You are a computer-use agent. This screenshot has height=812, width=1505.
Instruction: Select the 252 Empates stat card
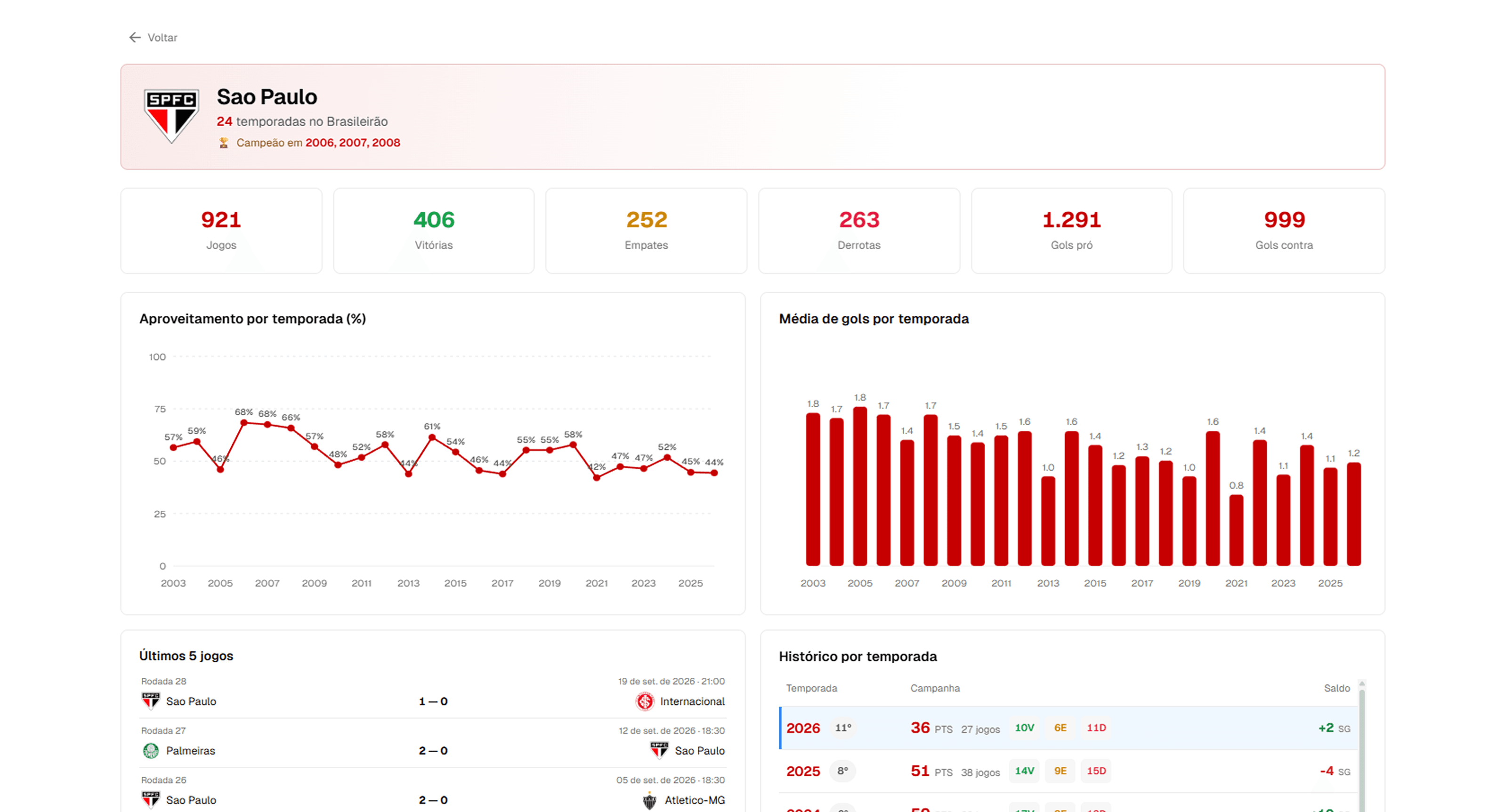click(646, 231)
